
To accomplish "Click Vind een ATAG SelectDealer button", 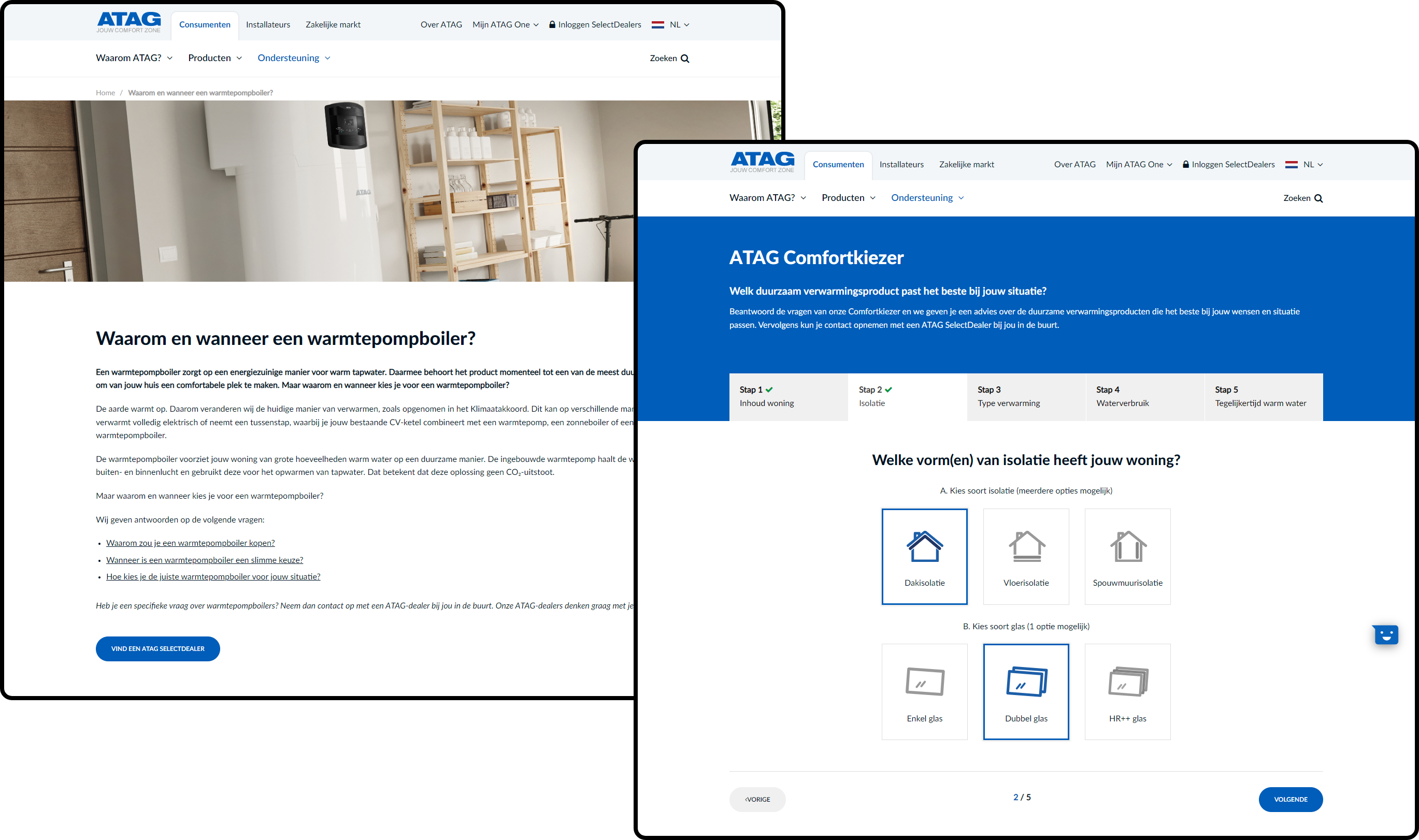I will [x=157, y=648].
